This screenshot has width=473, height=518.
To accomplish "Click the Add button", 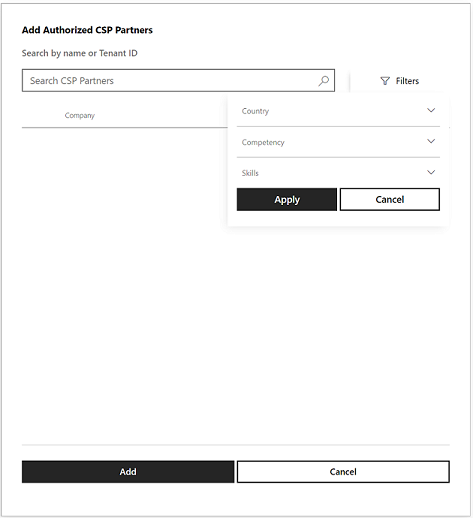I will coord(128,472).
